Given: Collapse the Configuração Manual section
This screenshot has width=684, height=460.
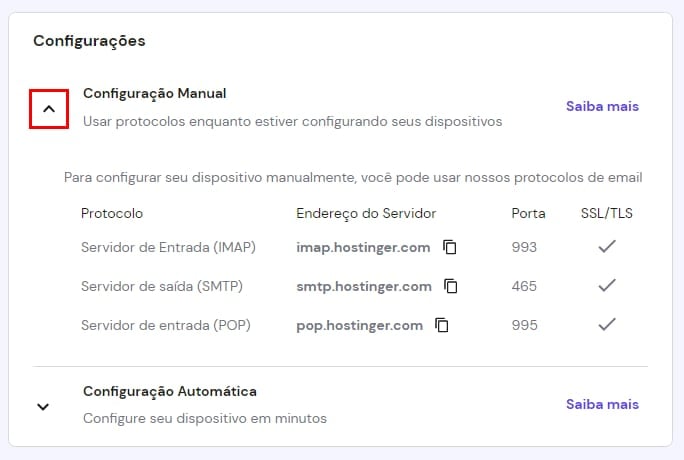Looking at the screenshot, I should (x=49, y=108).
